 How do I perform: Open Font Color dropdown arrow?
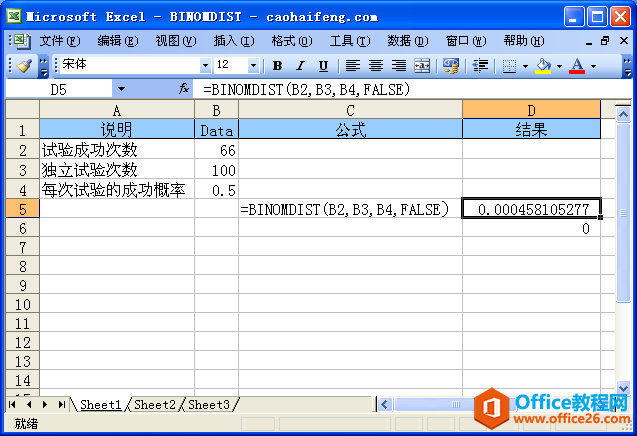pyautogui.click(x=593, y=66)
